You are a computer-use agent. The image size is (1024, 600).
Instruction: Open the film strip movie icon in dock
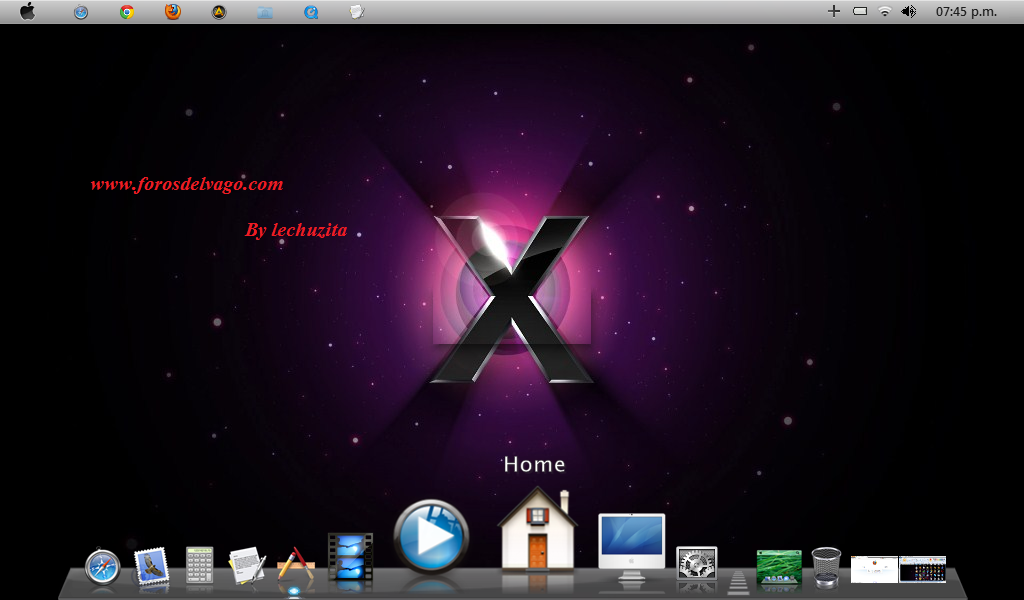click(x=350, y=556)
